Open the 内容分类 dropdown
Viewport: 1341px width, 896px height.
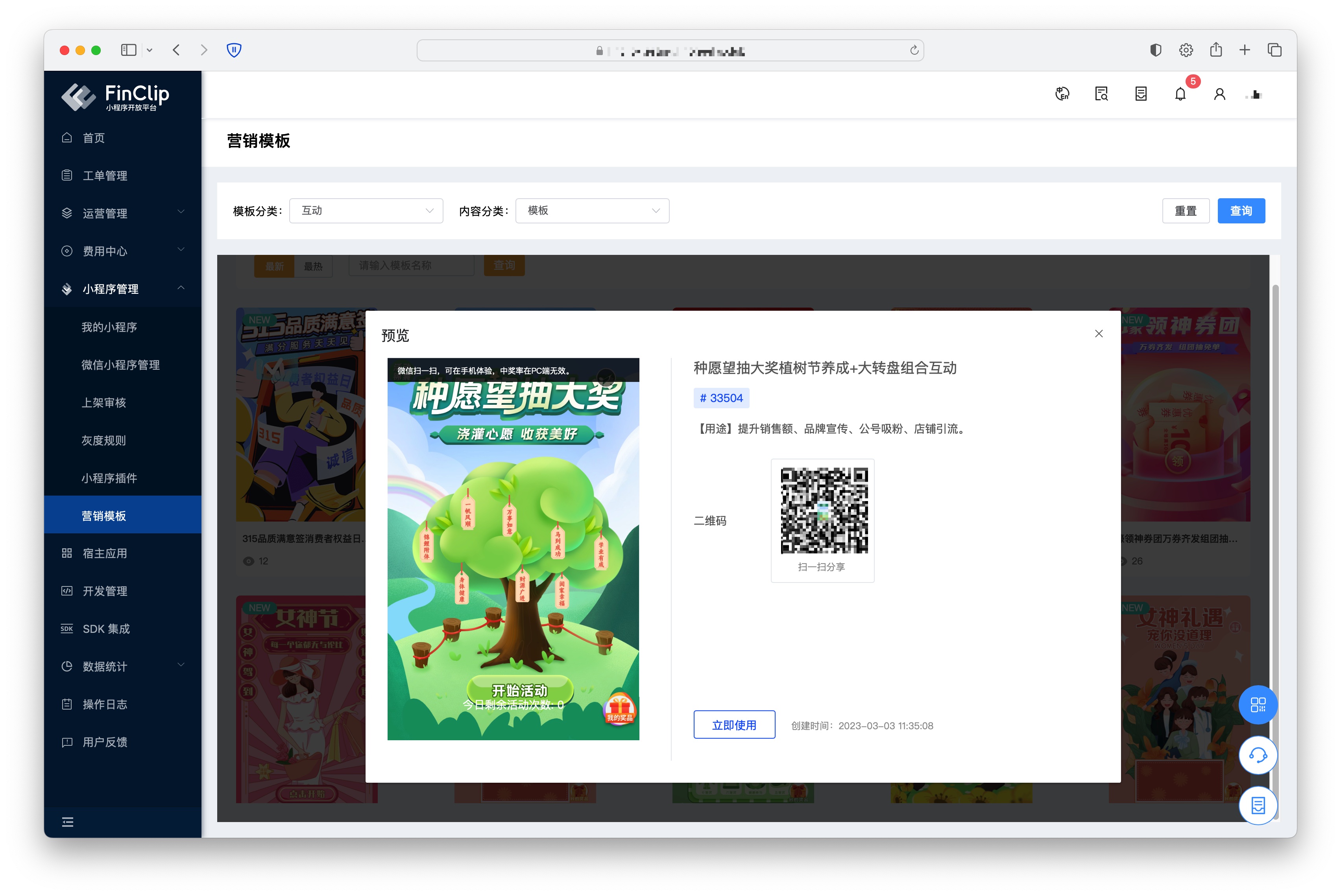click(592, 211)
